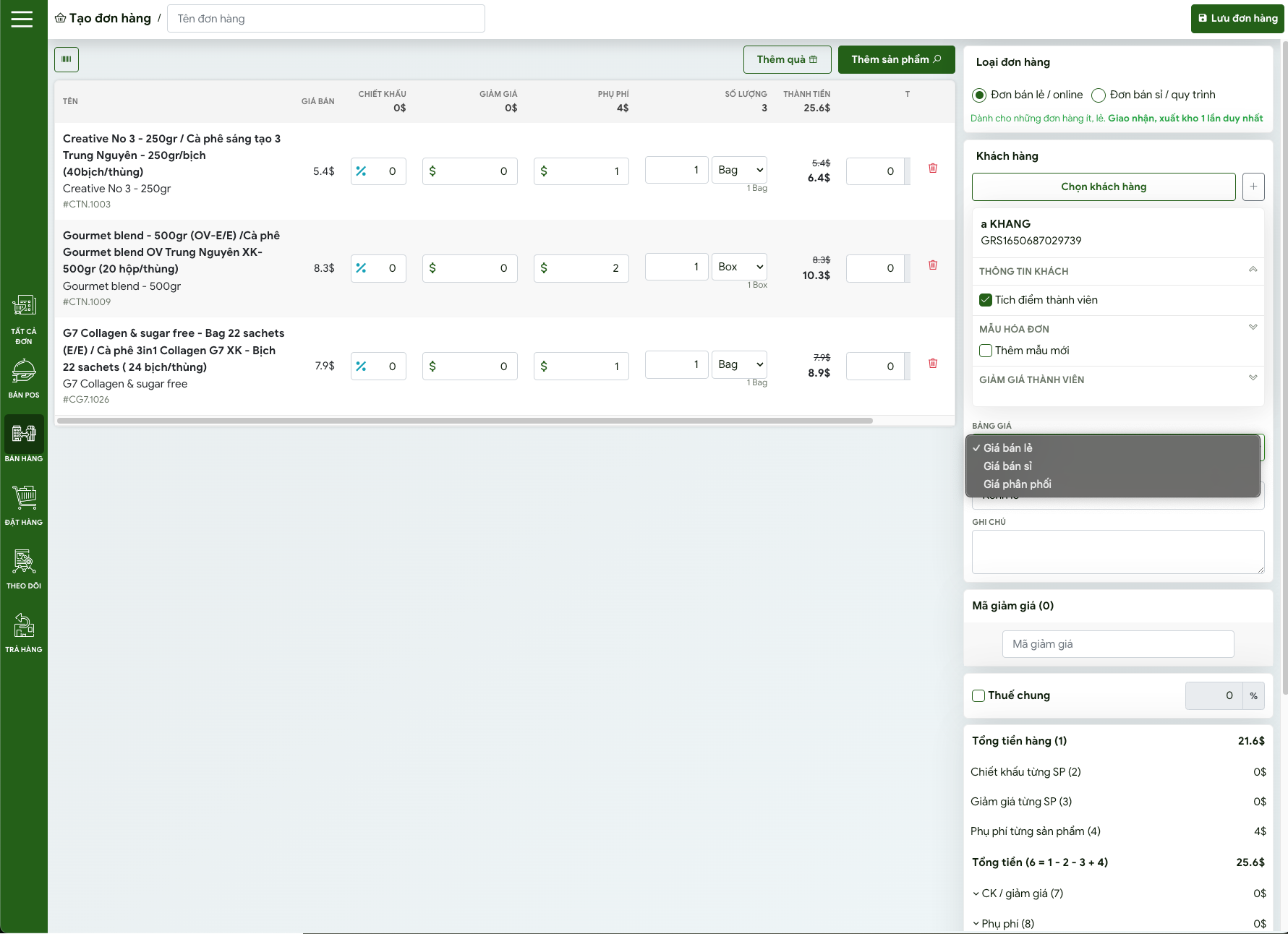Image resolution: width=1288 pixels, height=934 pixels.
Task: Focus surcharge field in Gourmet blend row
Action: pyautogui.click(x=581, y=268)
